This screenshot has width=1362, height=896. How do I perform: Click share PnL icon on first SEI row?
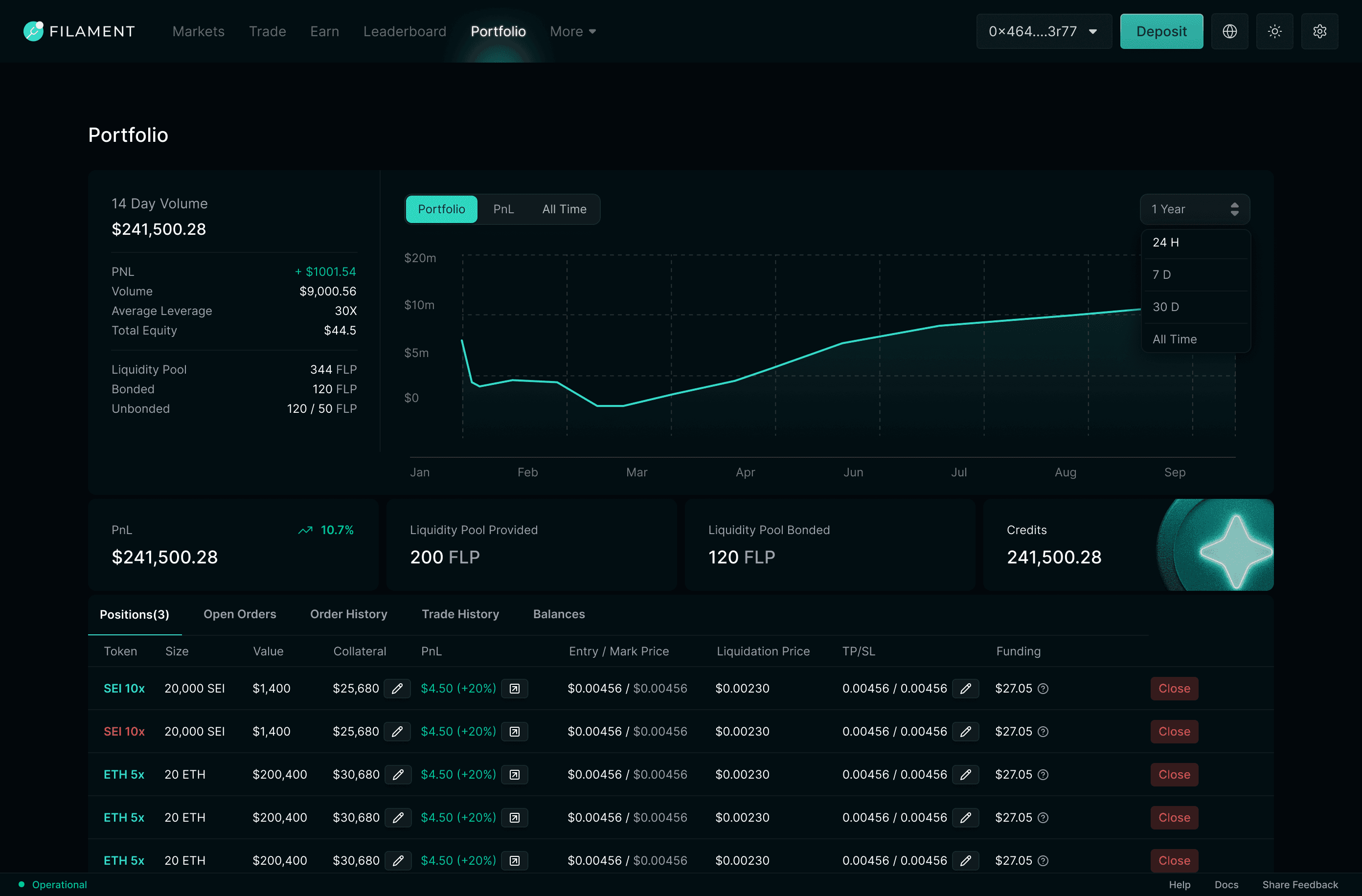point(515,688)
